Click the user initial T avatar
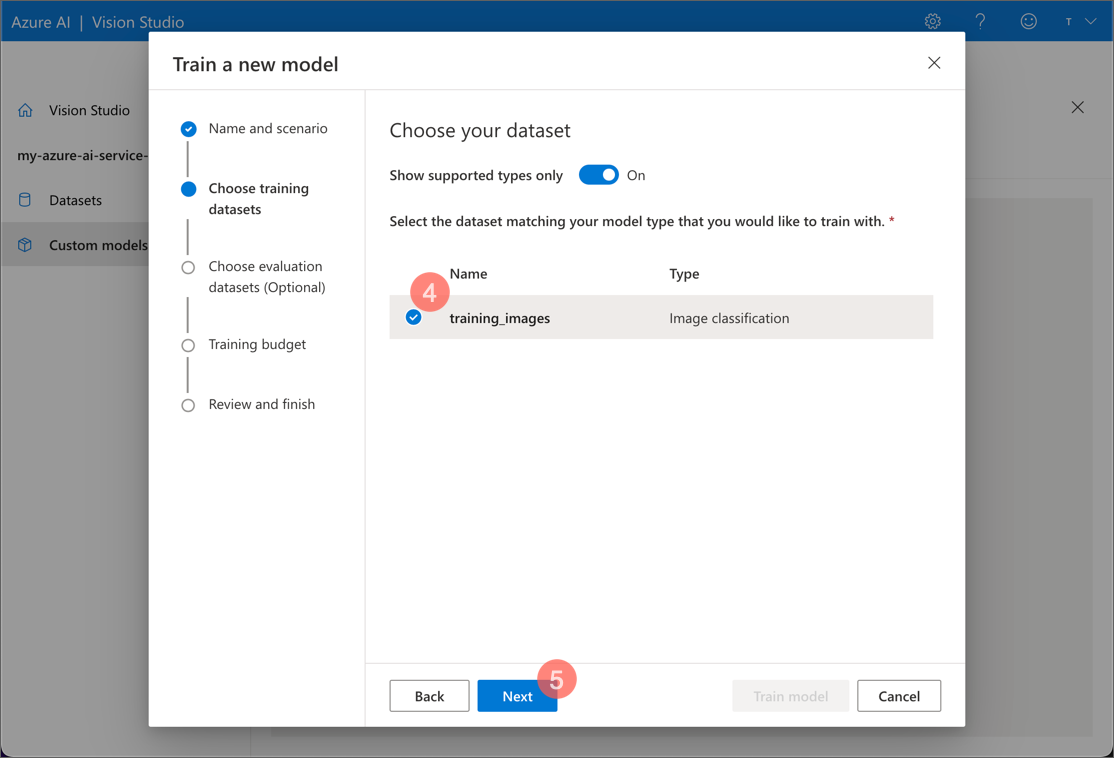1114x758 pixels. pos(1069,21)
